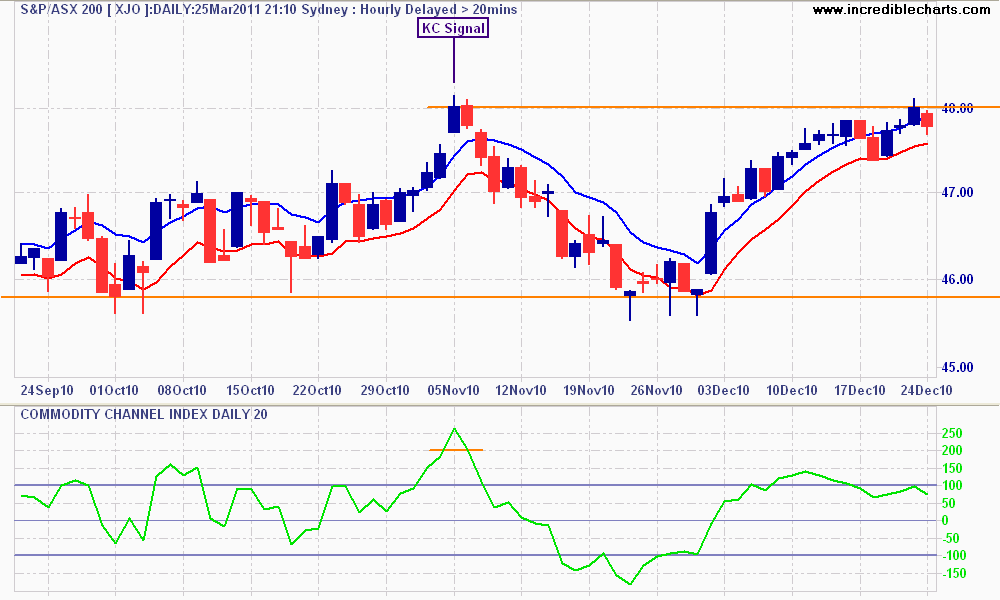The width and height of the screenshot is (1000, 600).
Task: Click the 47.00 price axis label
Action: [x=960, y=192]
